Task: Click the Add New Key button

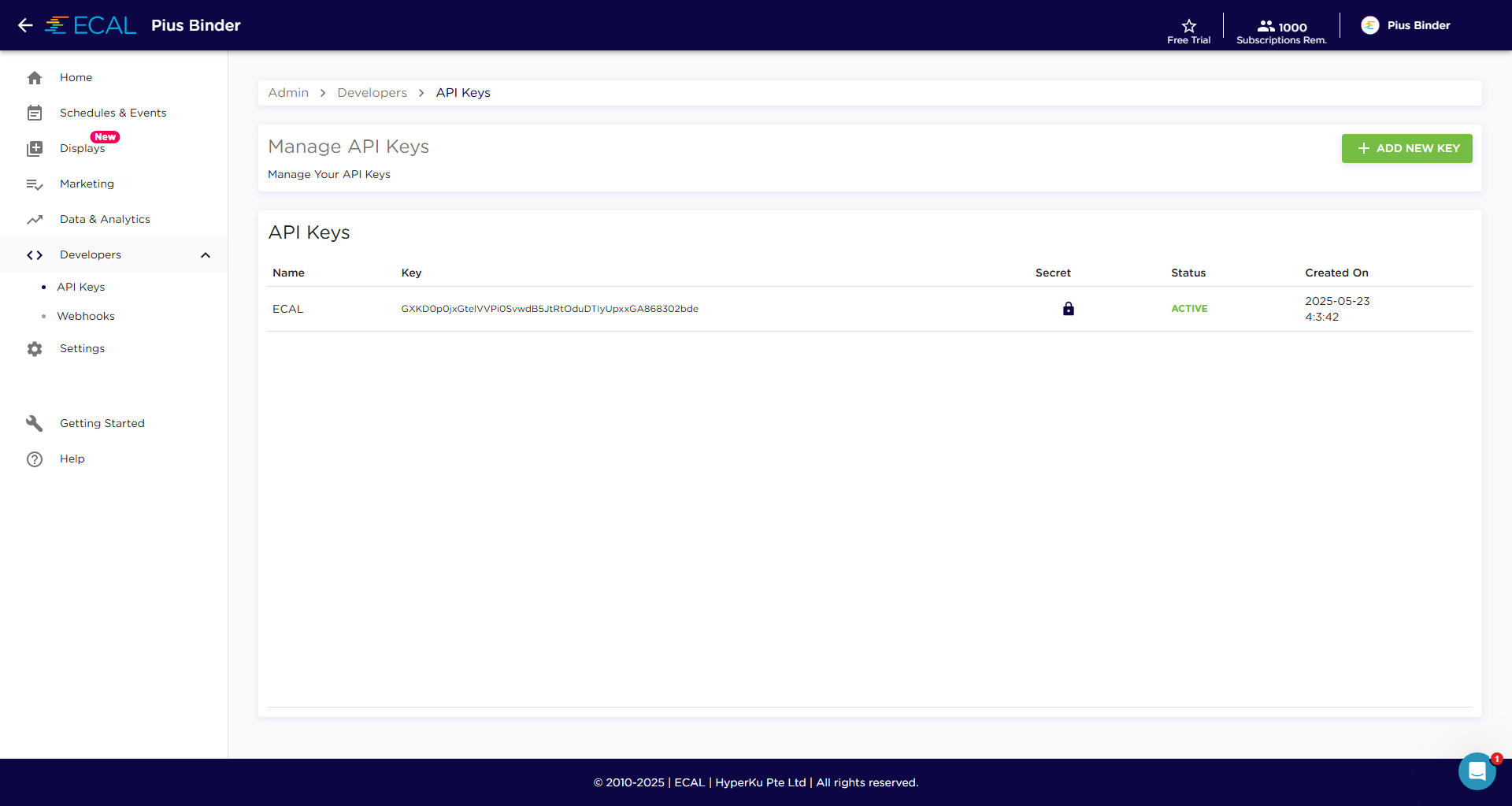Action: click(x=1406, y=148)
